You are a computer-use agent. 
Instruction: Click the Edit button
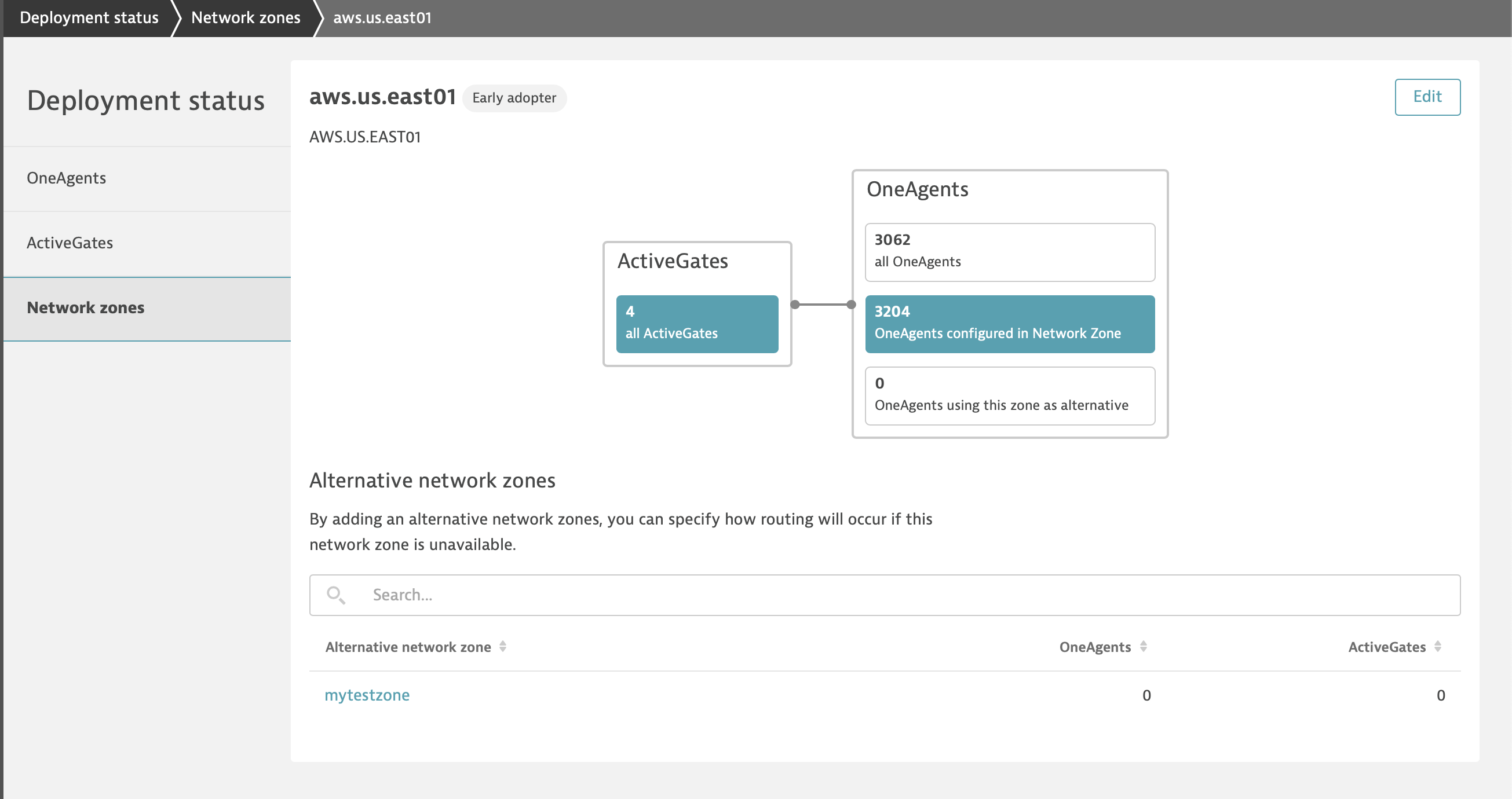click(x=1427, y=97)
